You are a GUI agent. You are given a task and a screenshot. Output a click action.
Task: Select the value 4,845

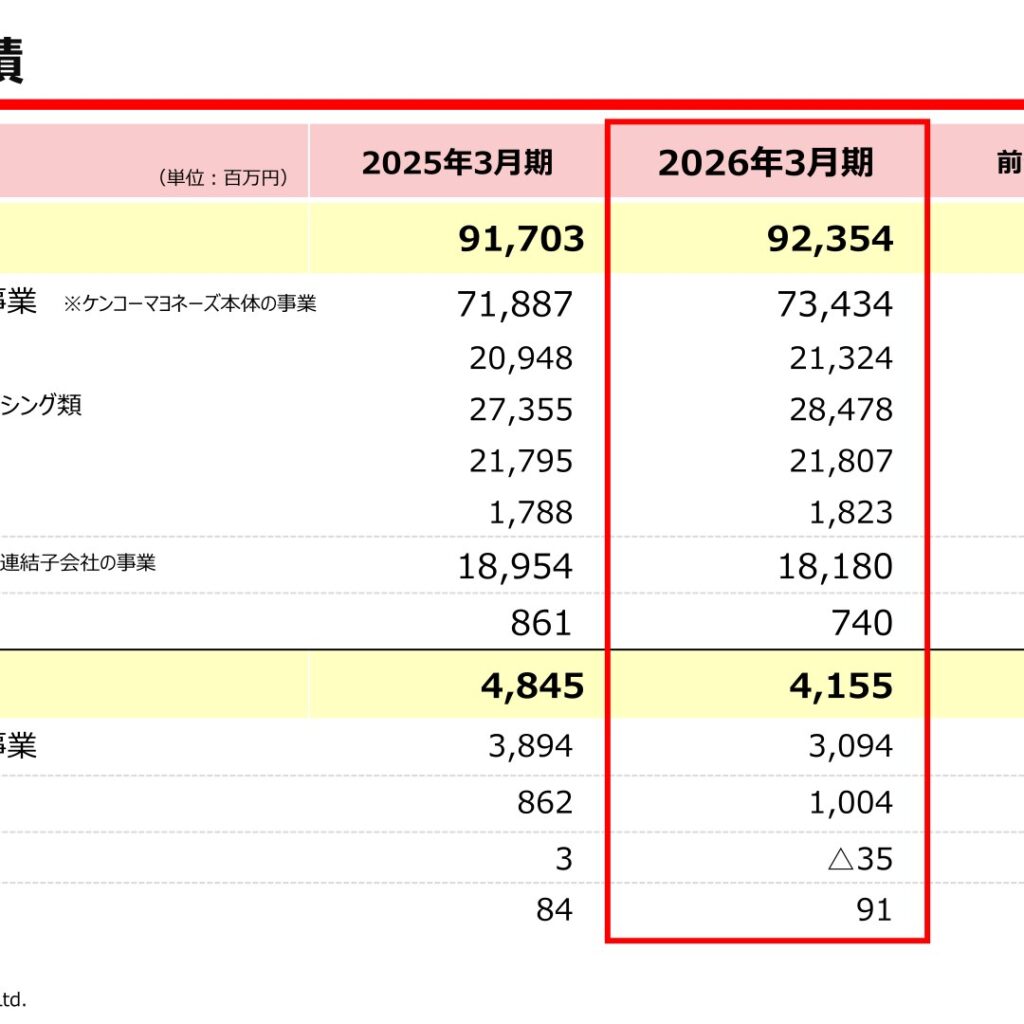click(x=532, y=686)
